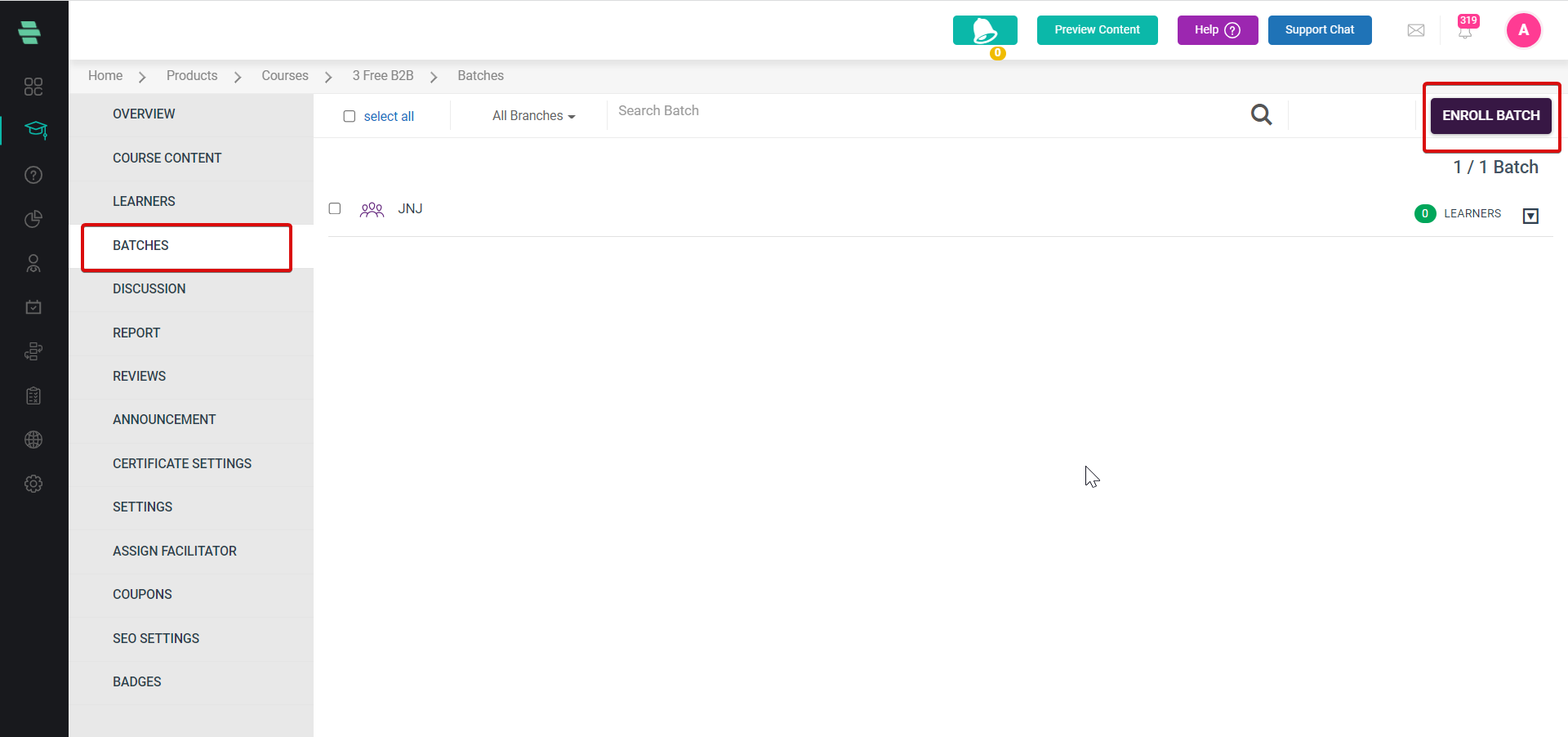This screenshot has height=737, width=1568.
Task: Open the pie chart analytics icon
Action: coord(33,219)
